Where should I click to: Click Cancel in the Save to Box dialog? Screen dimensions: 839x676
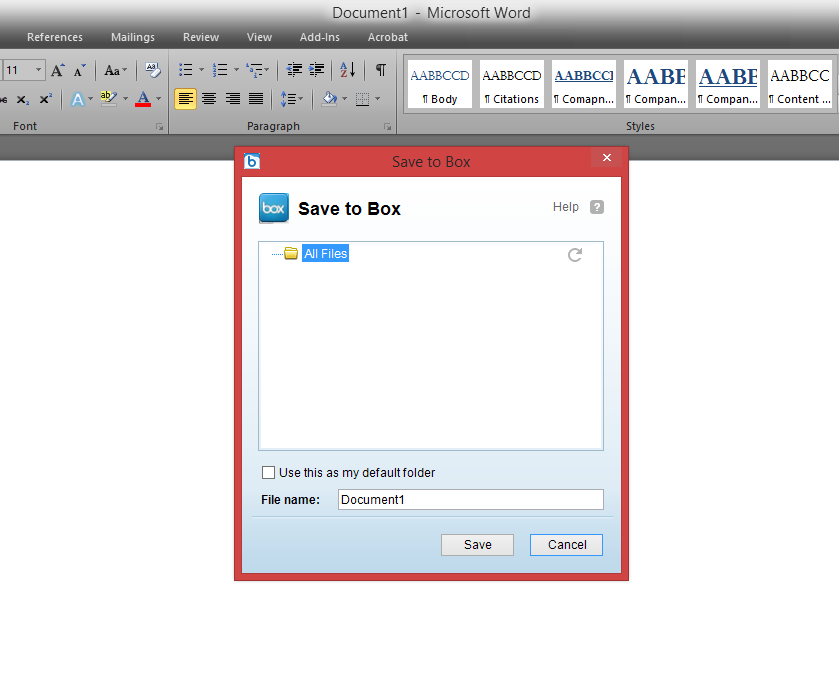coord(566,545)
